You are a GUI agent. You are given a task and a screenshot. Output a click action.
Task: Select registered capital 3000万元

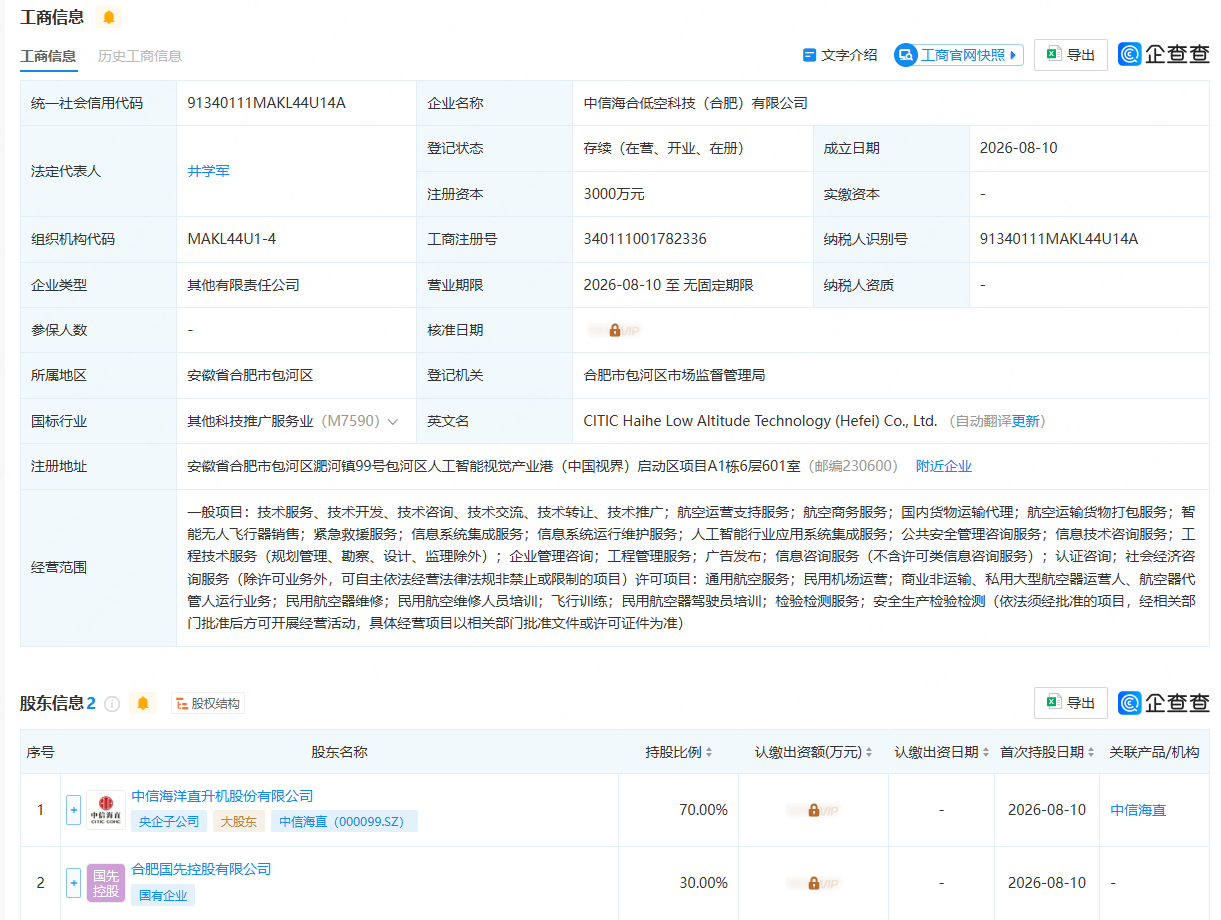614,194
